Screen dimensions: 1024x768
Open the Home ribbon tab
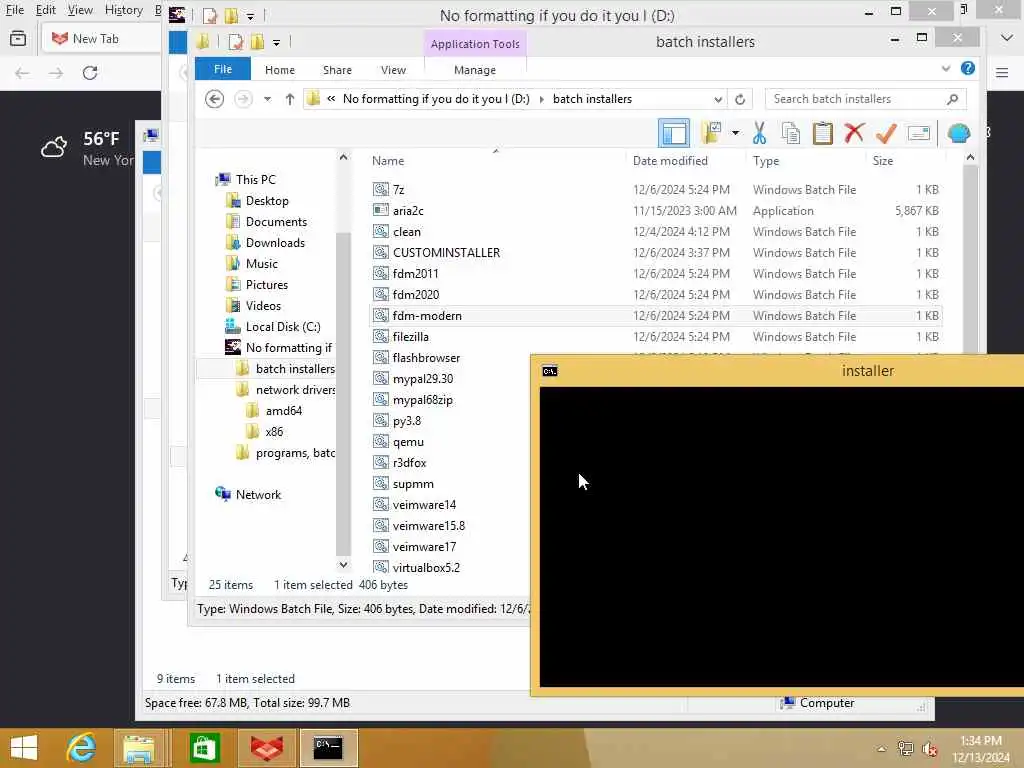point(280,70)
